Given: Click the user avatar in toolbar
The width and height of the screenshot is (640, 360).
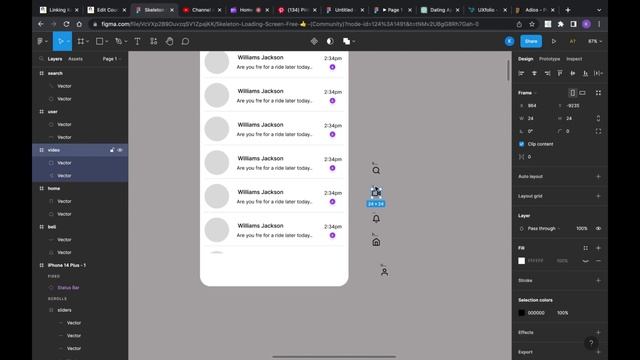Looking at the screenshot, I should point(509,41).
